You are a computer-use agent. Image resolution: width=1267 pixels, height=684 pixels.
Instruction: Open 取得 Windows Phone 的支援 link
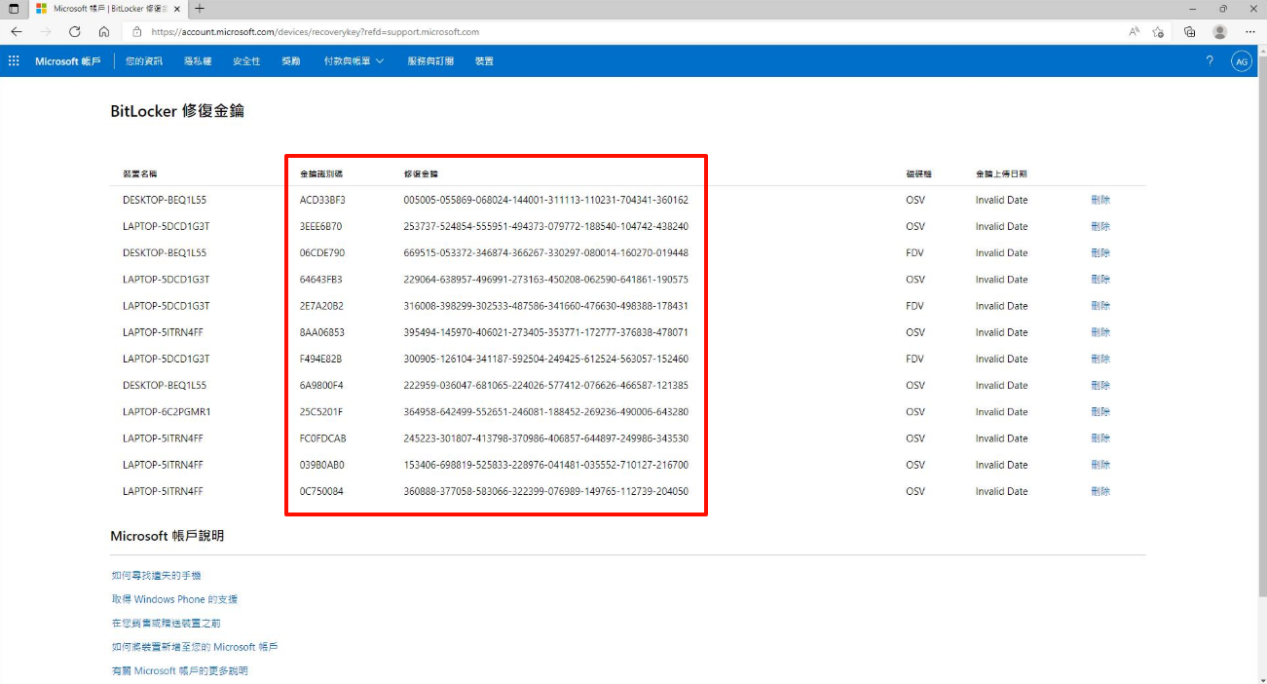click(174, 599)
